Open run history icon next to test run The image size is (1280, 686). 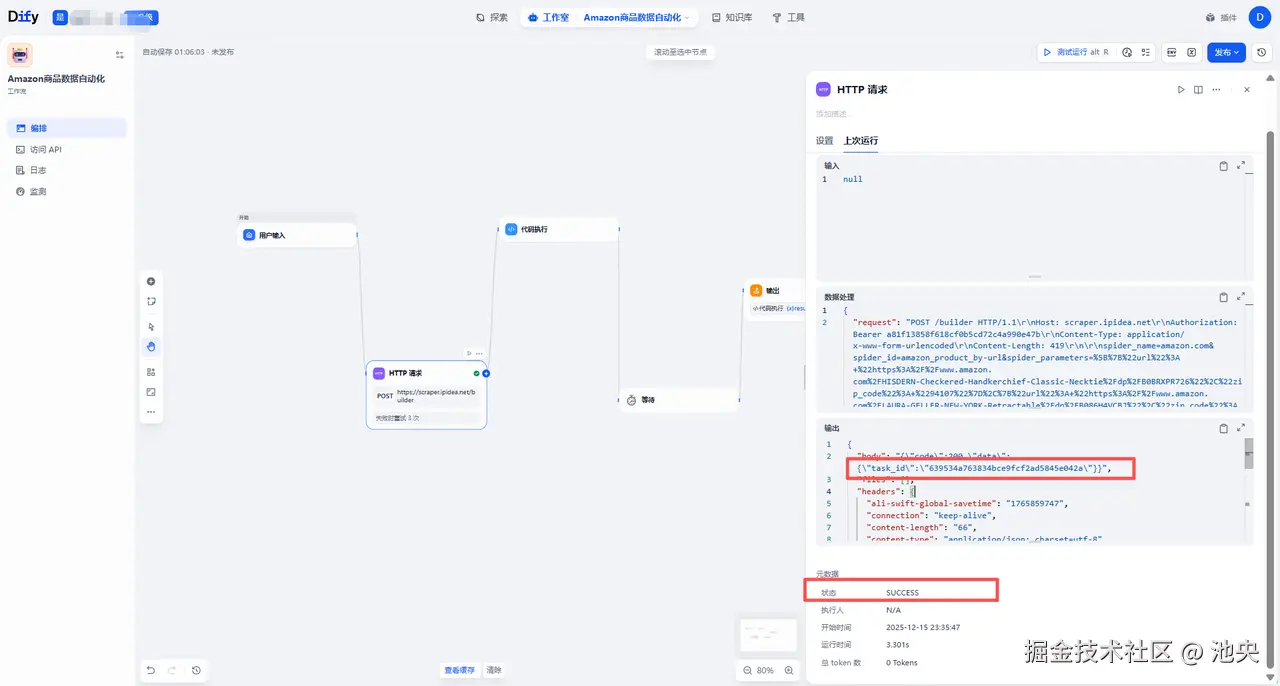(1127, 52)
